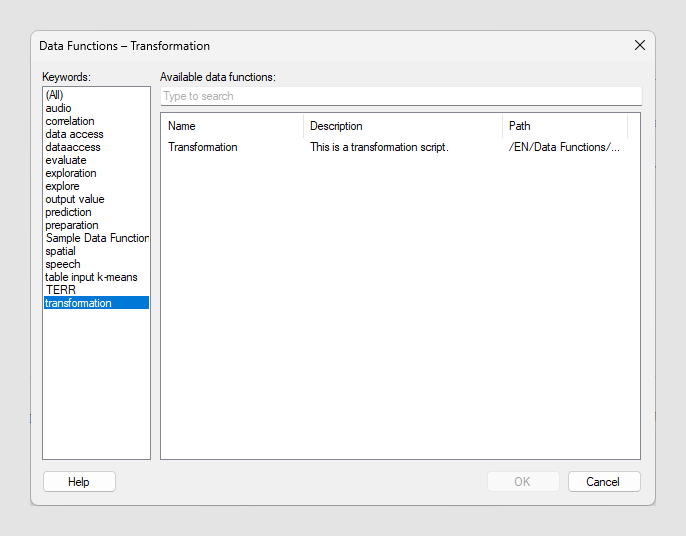The height and width of the screenshot is (536, 686).
Task: Focus the Type to search field
Action: coord(400,96)
